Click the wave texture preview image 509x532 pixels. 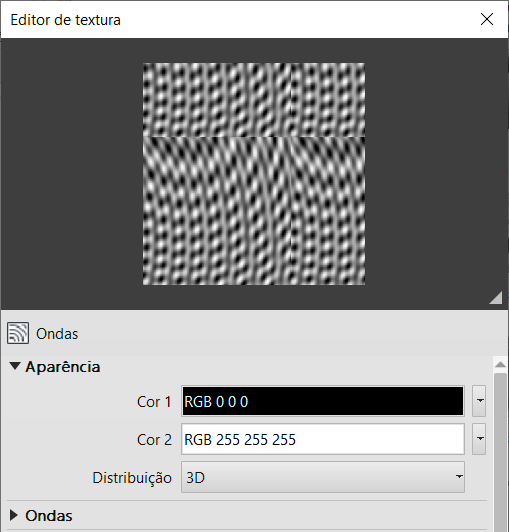(254, 174)
